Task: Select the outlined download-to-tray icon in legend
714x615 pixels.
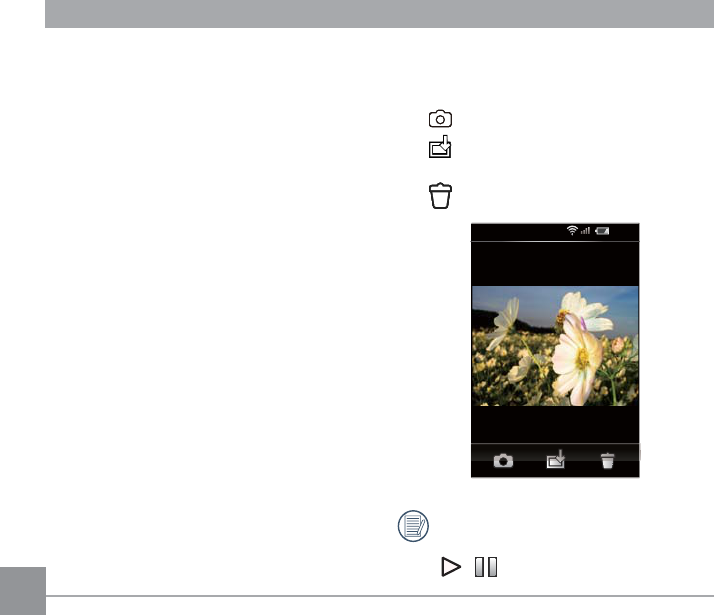Action: coord(440,147)
